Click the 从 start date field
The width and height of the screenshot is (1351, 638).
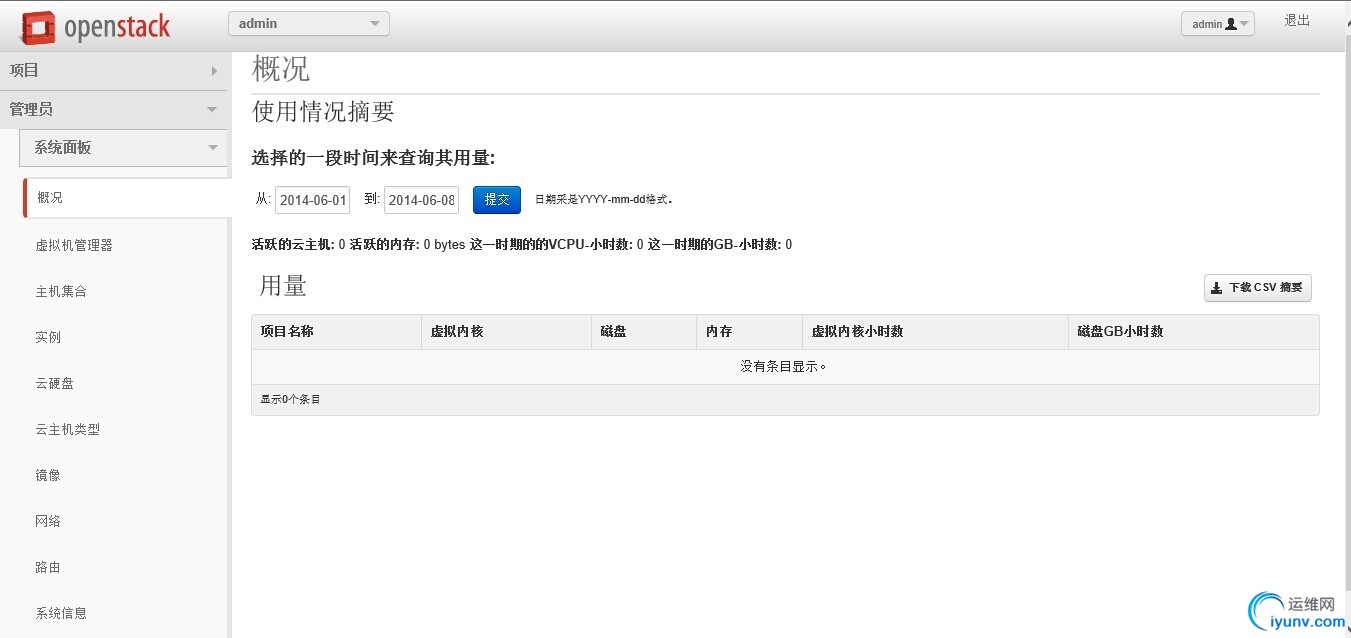[313, 200]
